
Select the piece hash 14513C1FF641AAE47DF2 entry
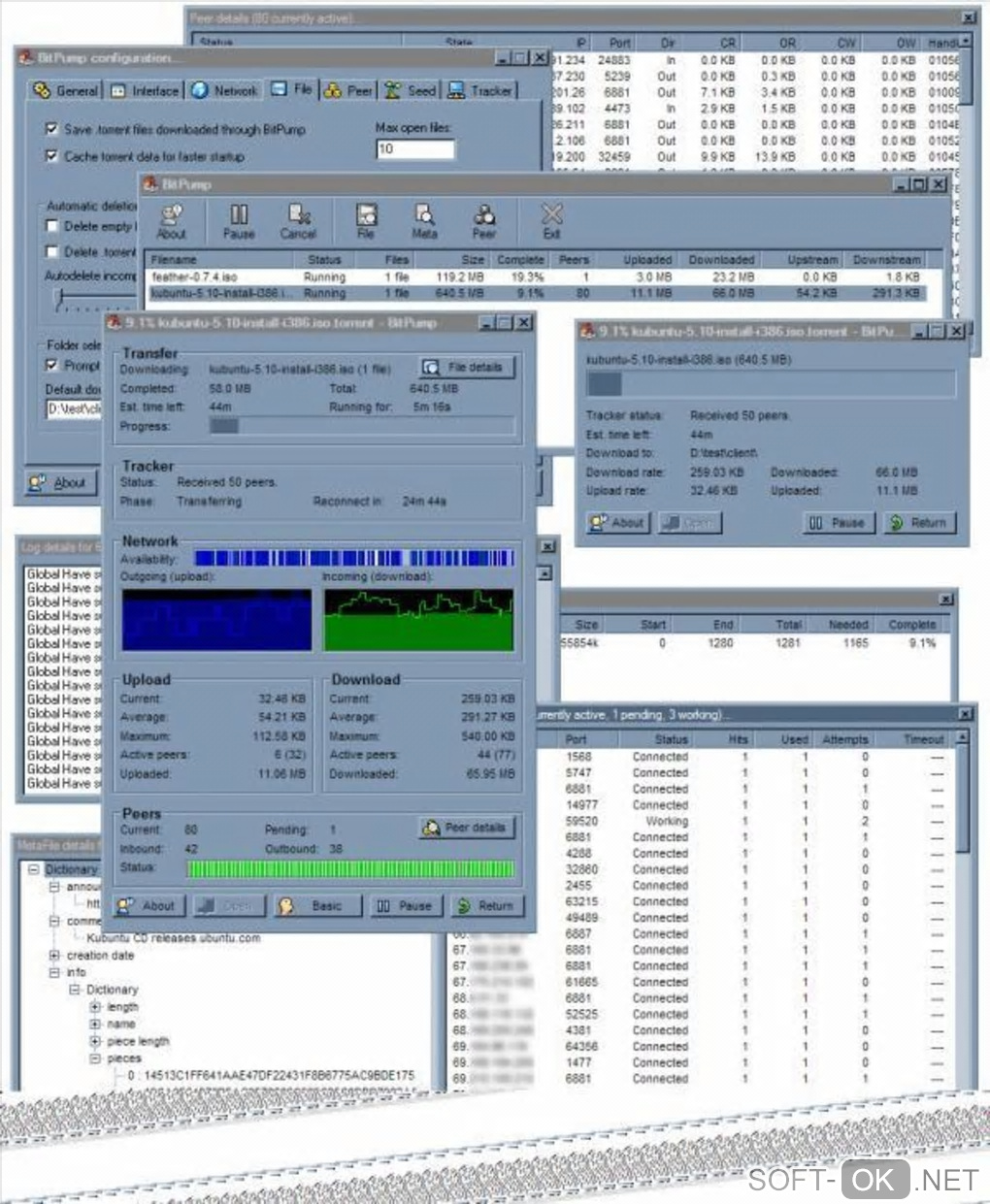pyautogui.click(x=270, y=1075)
